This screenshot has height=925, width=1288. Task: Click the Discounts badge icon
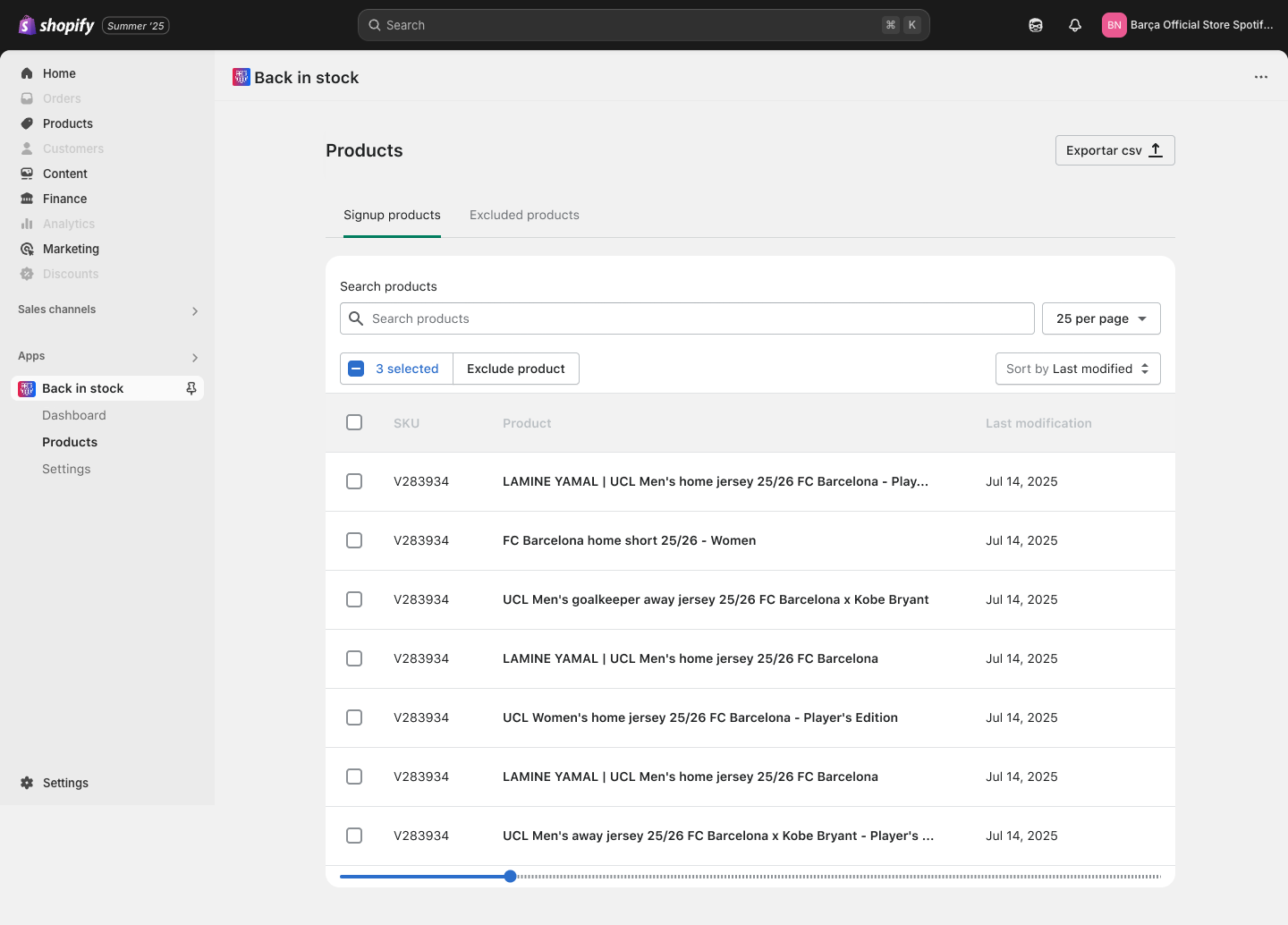coord(27,274)
